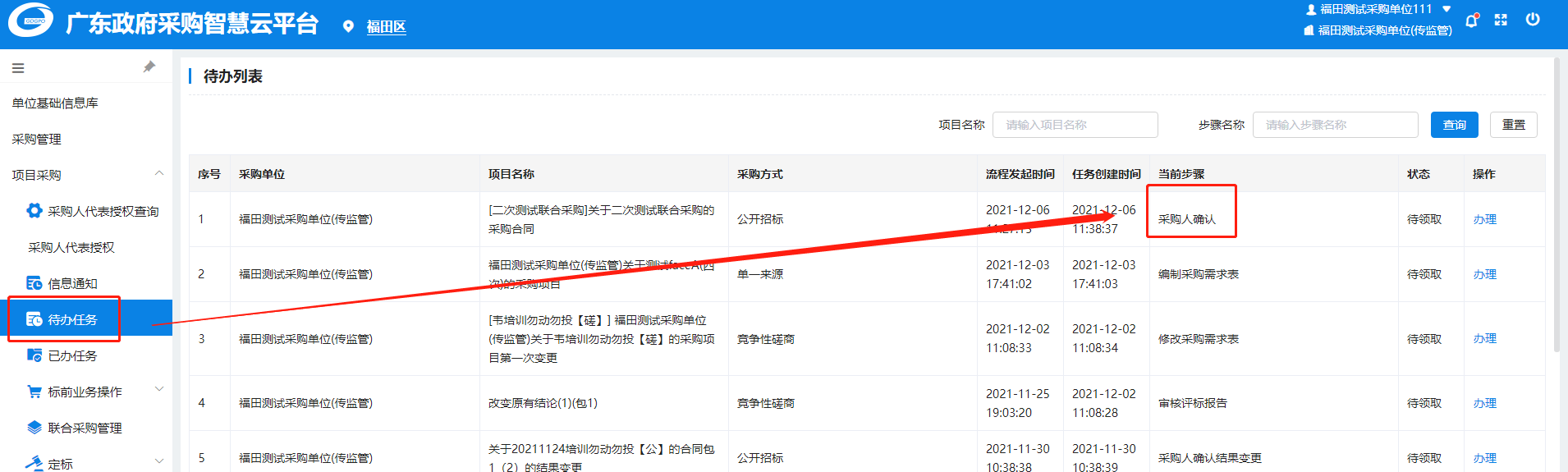
Task: Open 单位基础信息库 in sidebar
Action: coord(55,103)
